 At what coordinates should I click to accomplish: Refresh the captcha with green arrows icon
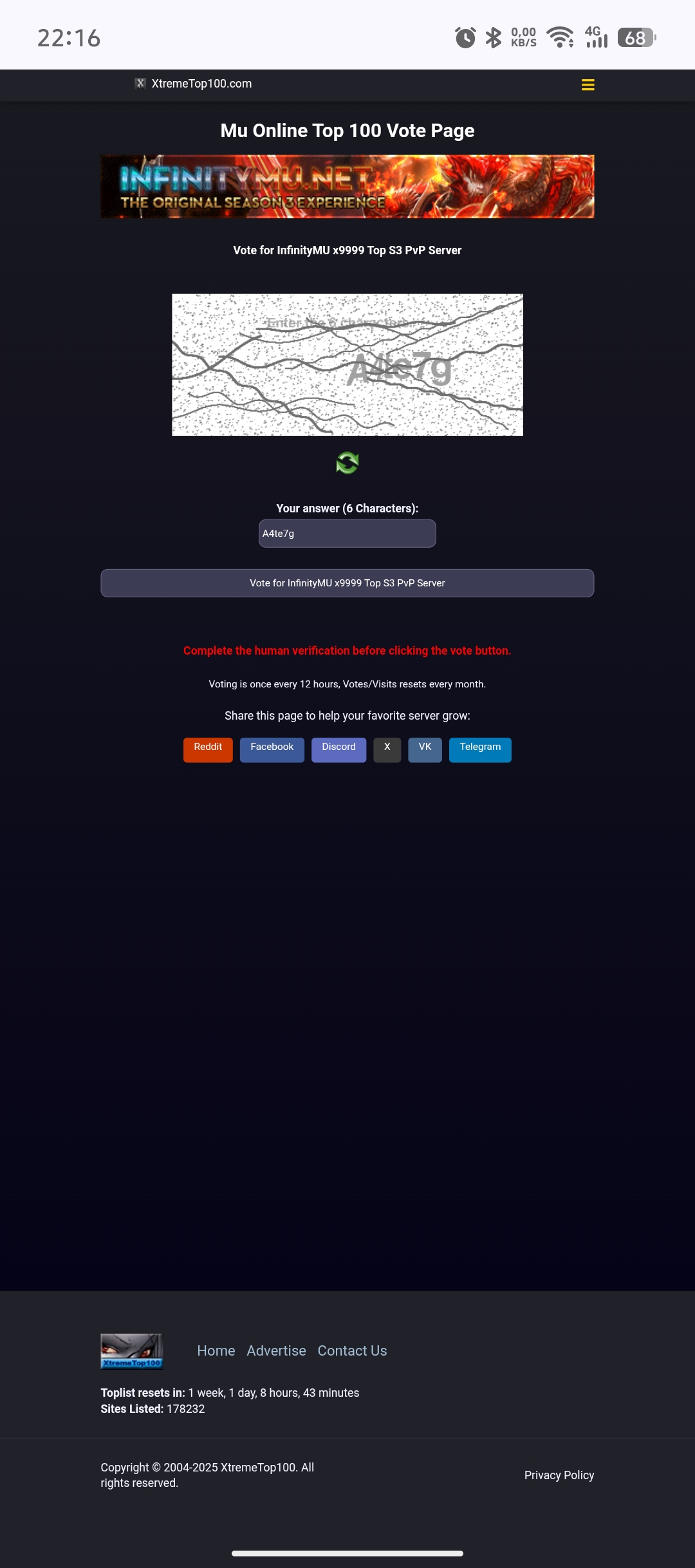[x=347, y=463]
